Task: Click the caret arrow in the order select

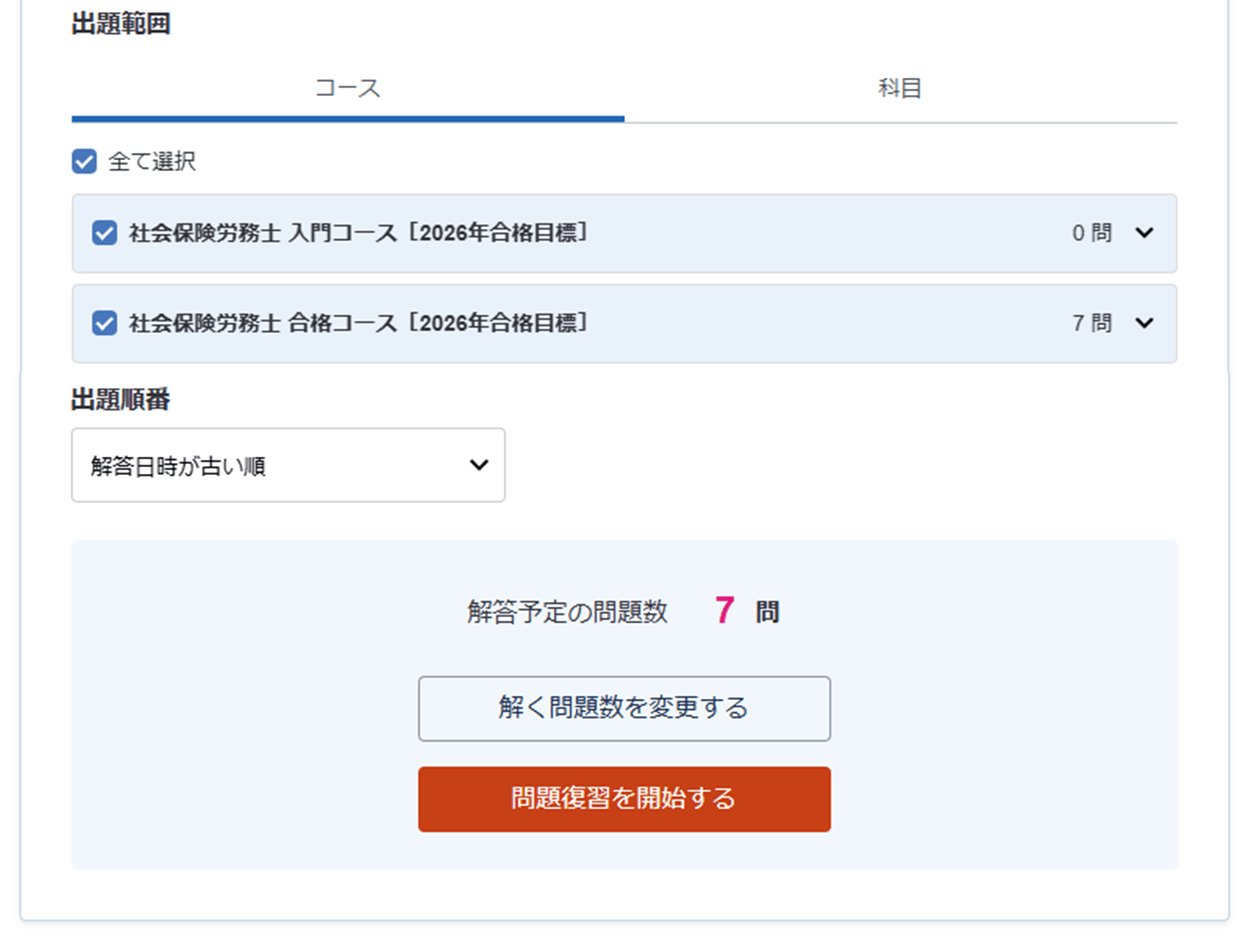Action: pyautogui.click(x=479, y=466)
